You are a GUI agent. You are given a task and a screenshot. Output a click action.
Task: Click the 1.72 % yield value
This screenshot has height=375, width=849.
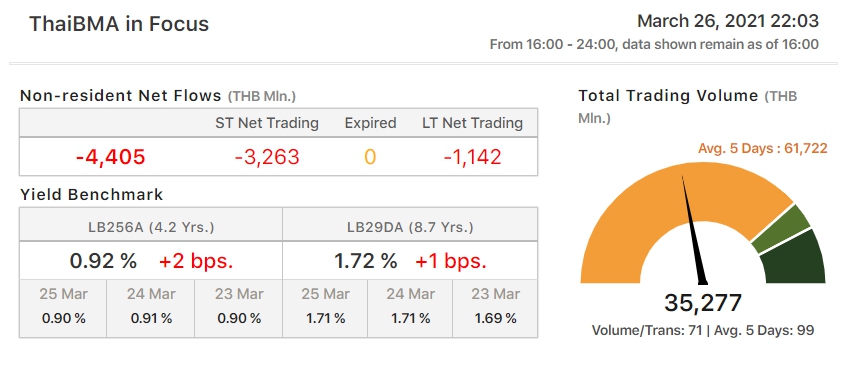coord(365,261)
